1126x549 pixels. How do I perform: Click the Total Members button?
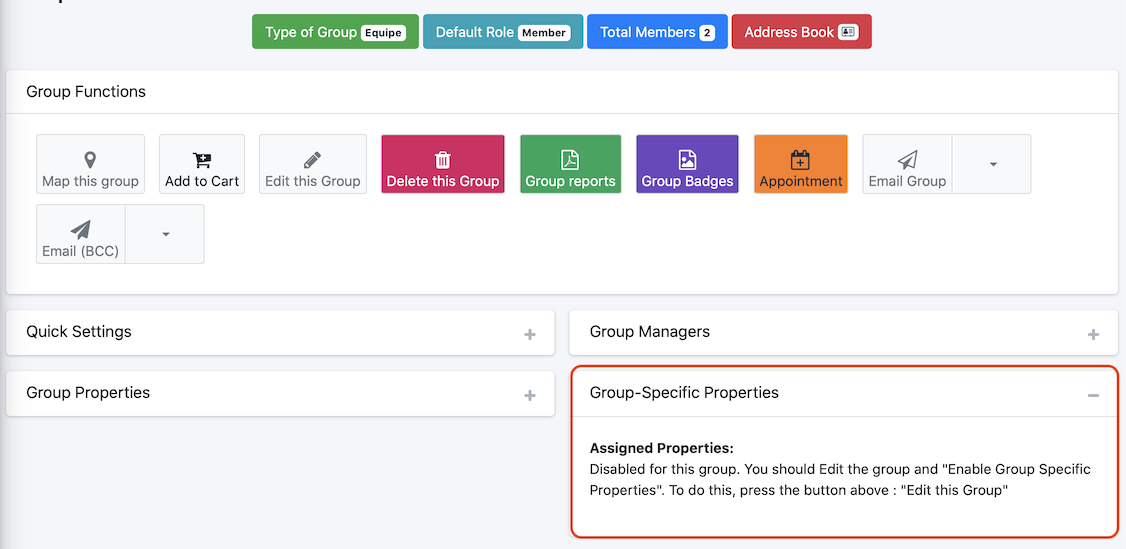click(657, 32)
